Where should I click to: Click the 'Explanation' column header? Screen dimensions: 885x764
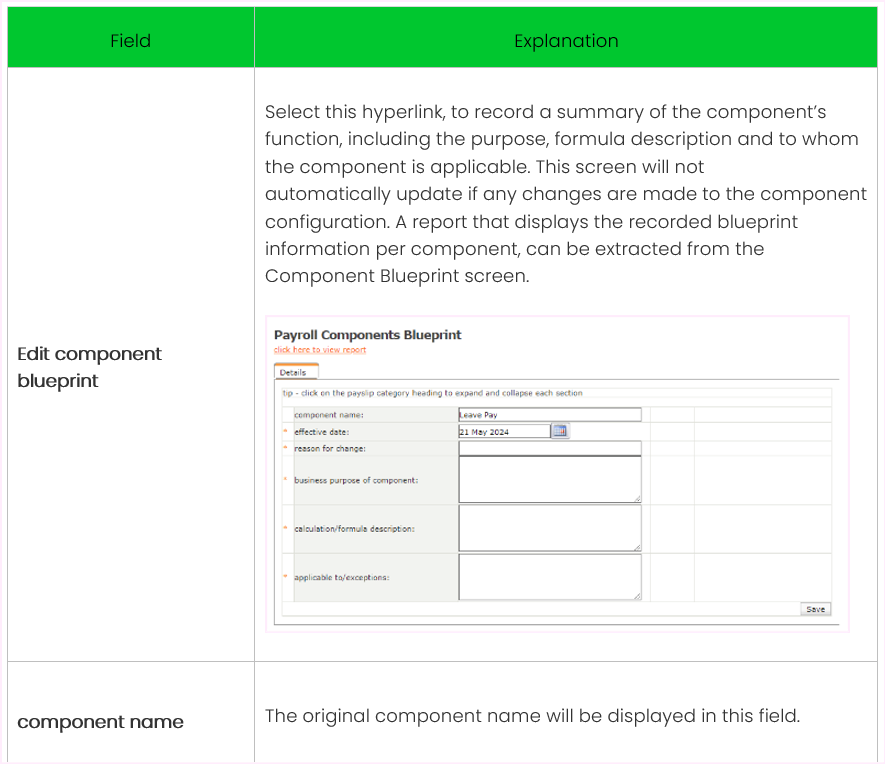[566, 41]
